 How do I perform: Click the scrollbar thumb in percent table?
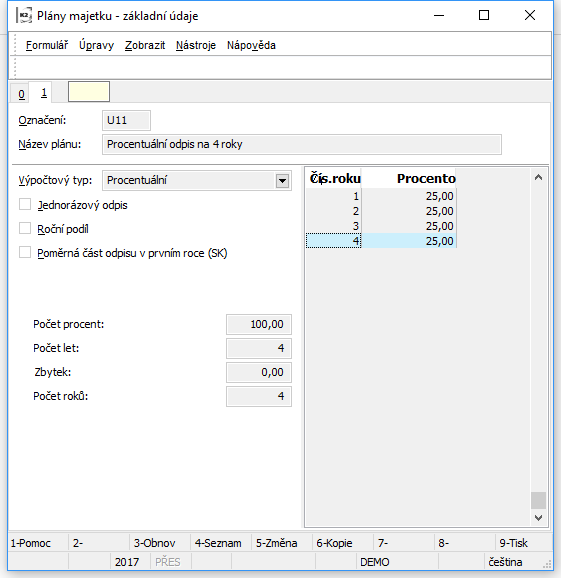[x=538, y=500]
